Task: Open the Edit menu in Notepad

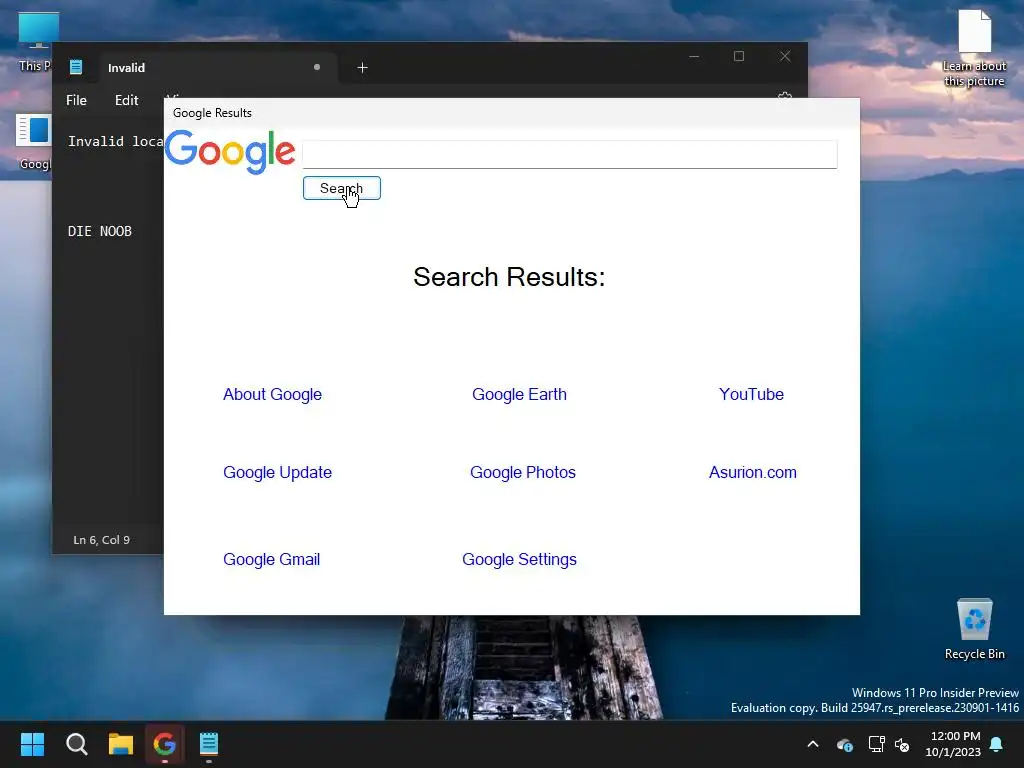Action: click(127, 100)
